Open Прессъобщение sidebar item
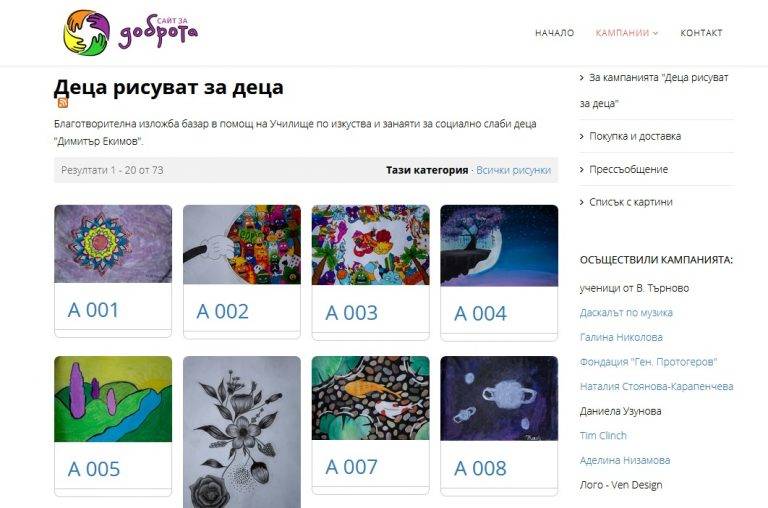Screen dimensions: 768x508 click(628, 169)
